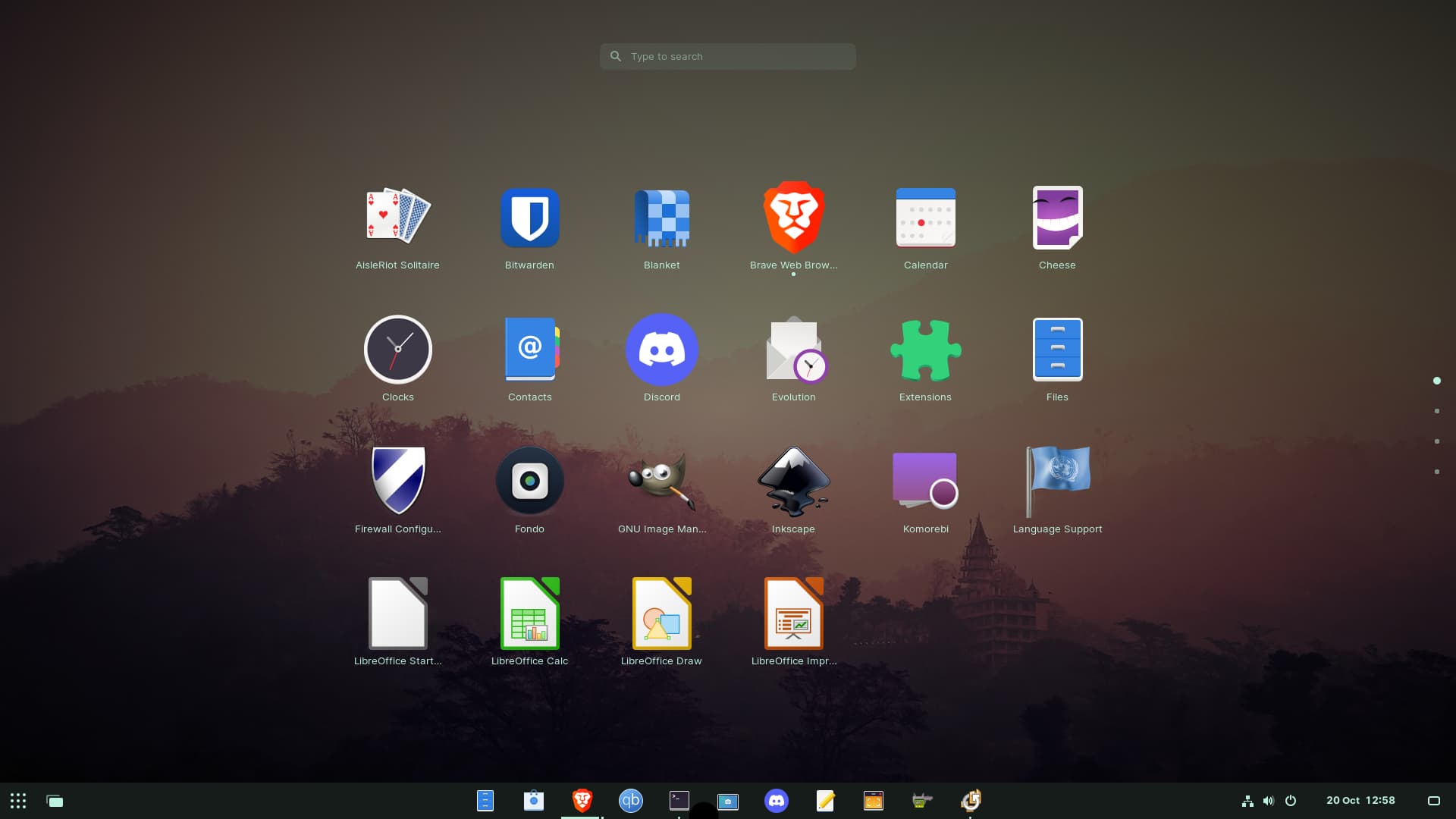Open the volume indicator in system tray
The height and width of the screenshot is (819, 1456).
point(1269,801)
